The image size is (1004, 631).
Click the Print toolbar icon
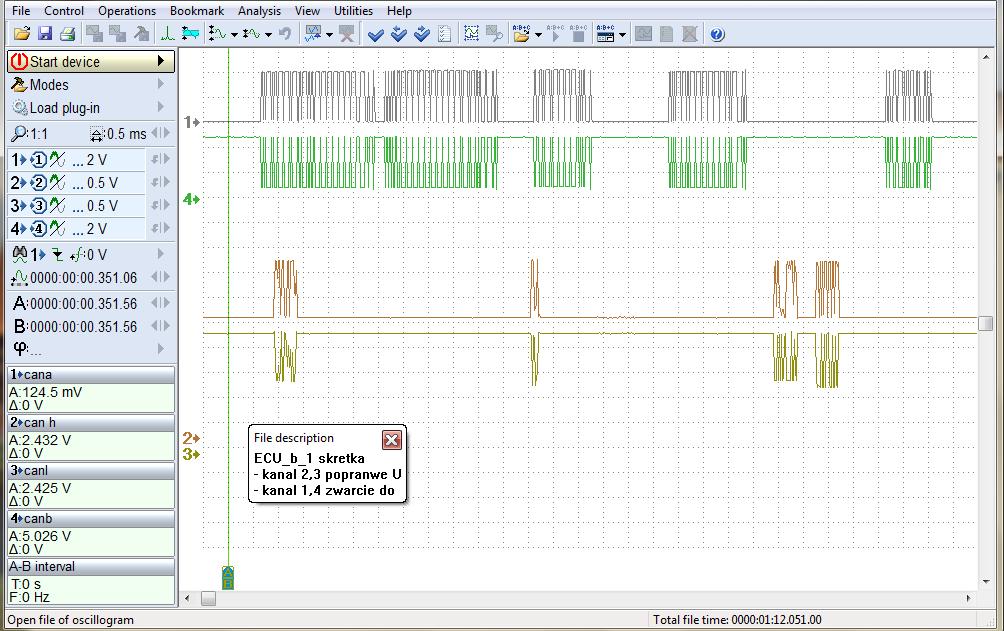tap(67, 34)
